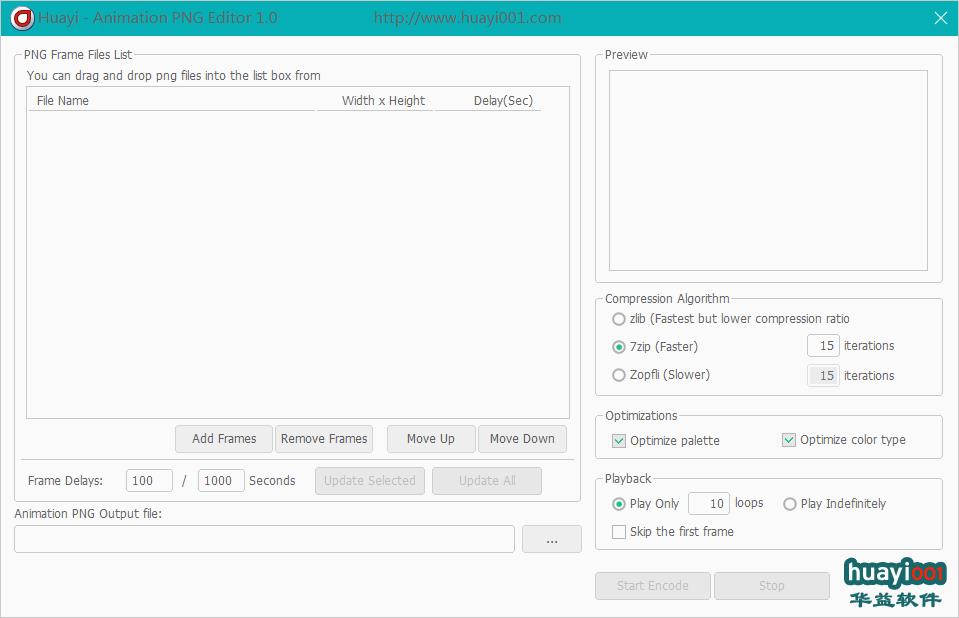Click the Update Selected button
Screen dimensions: 959x618
[x=370, y=481]
